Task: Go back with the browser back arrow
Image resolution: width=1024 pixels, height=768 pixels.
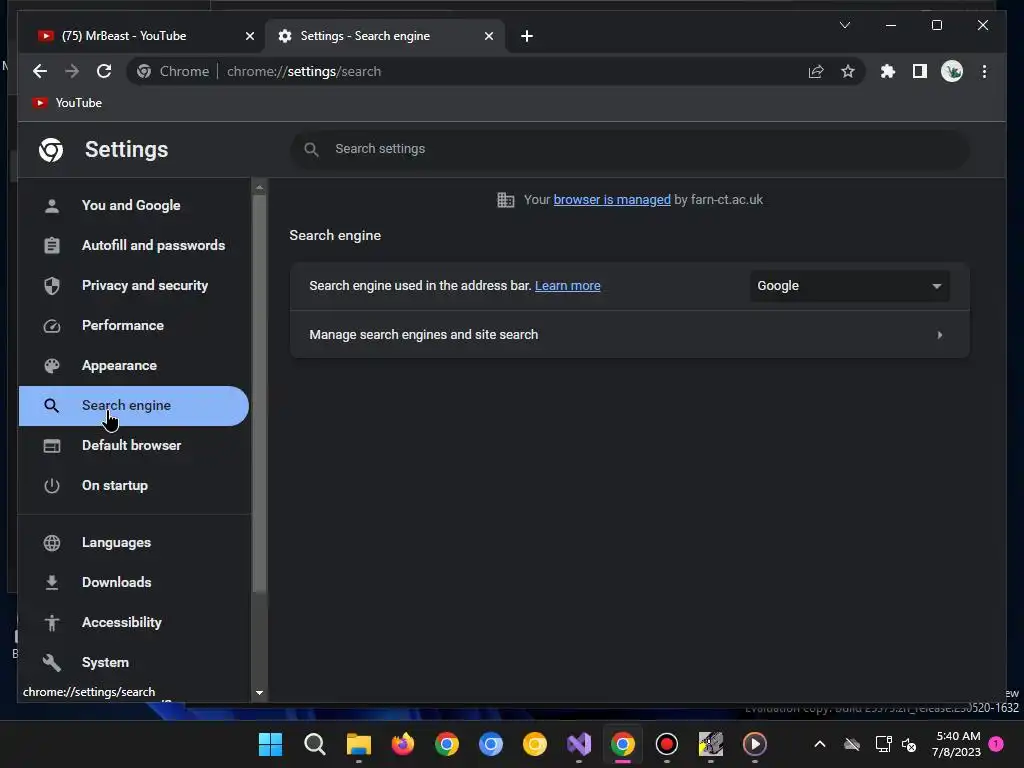Action: point(40,71)
